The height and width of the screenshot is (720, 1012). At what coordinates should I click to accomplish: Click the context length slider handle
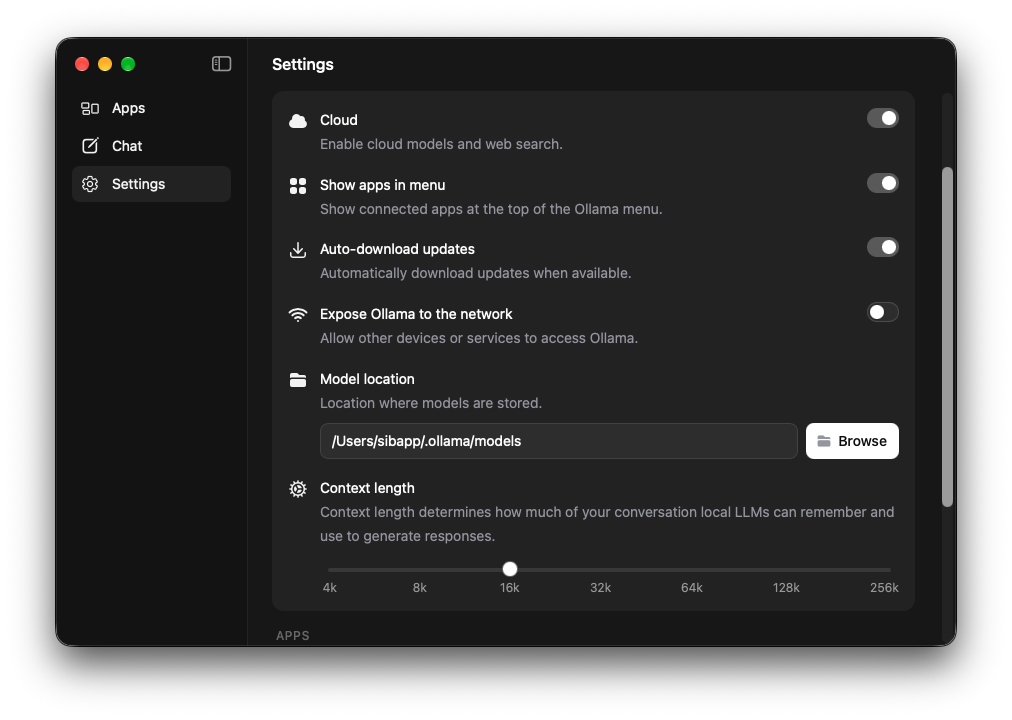click(510, 569)
